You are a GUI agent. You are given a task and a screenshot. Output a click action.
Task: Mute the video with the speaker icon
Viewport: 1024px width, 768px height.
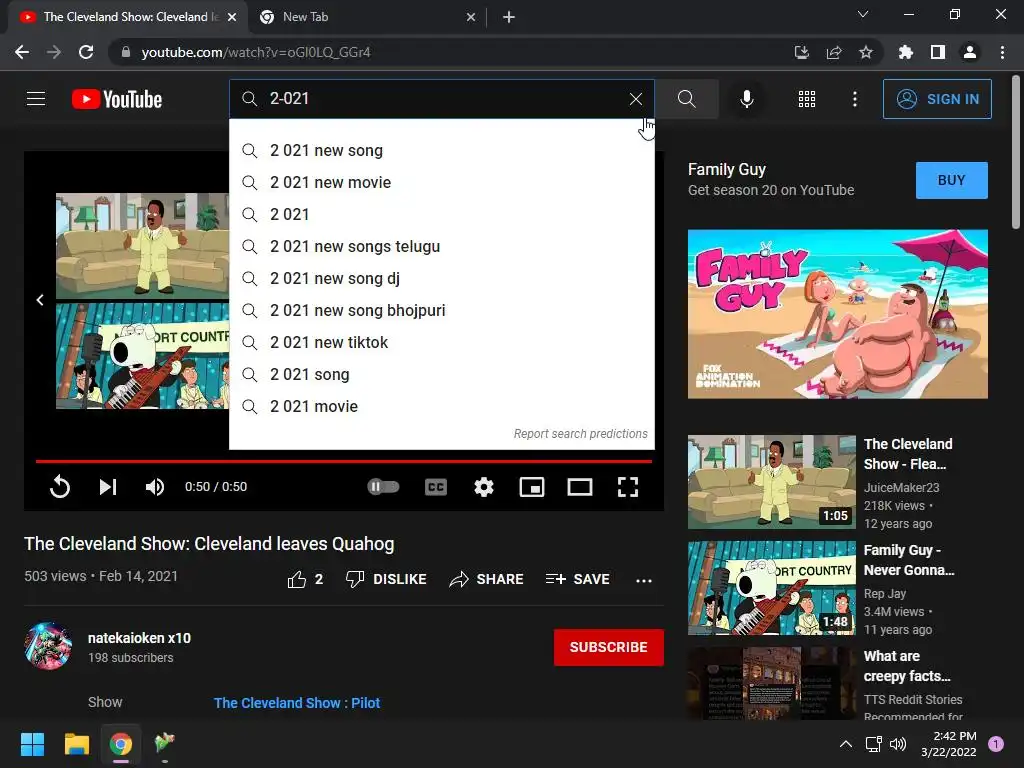click(155, 487)
